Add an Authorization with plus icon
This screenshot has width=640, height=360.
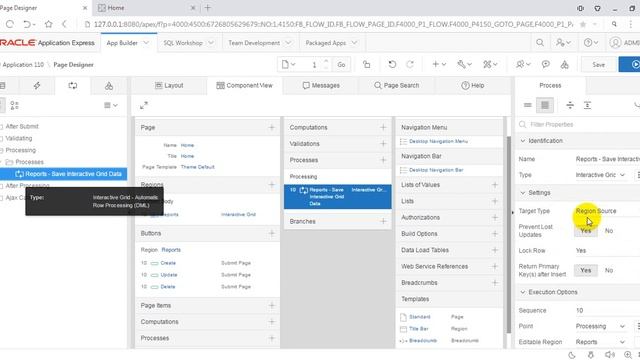coord(495,217)
